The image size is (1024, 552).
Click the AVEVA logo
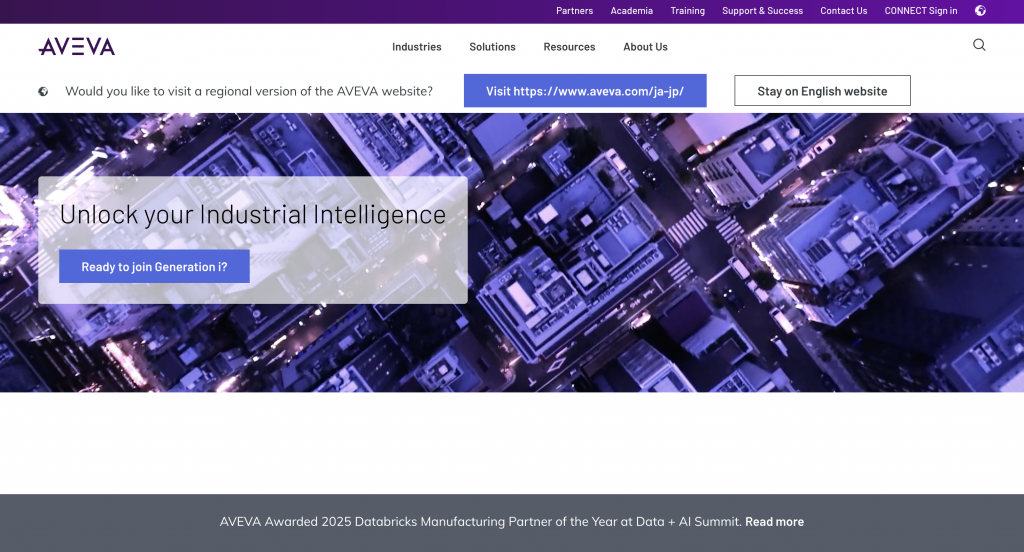[x=76, y=46]
